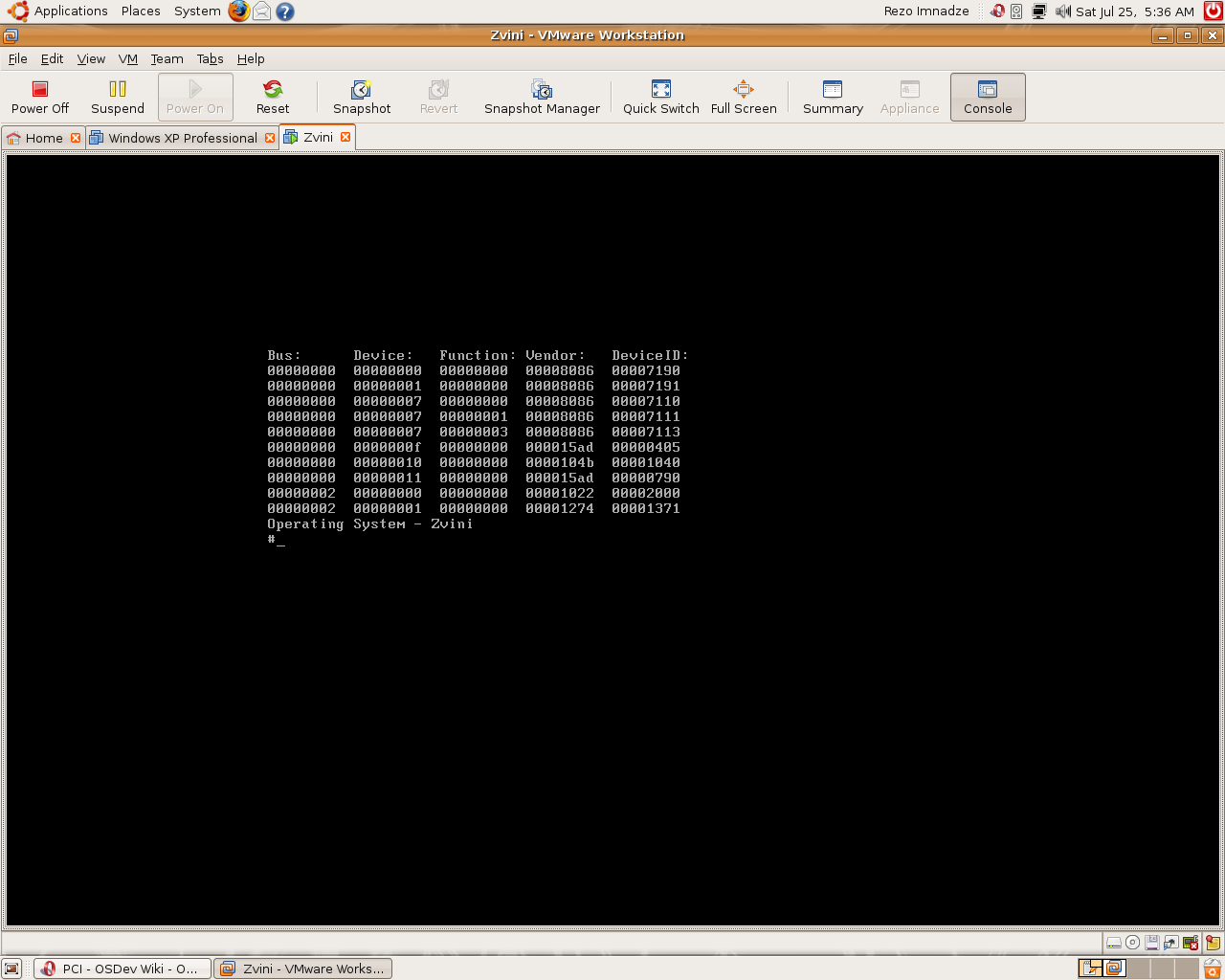Open the Help menu
The height and width of the screenshot is (980, 1225).
(251, 58)
